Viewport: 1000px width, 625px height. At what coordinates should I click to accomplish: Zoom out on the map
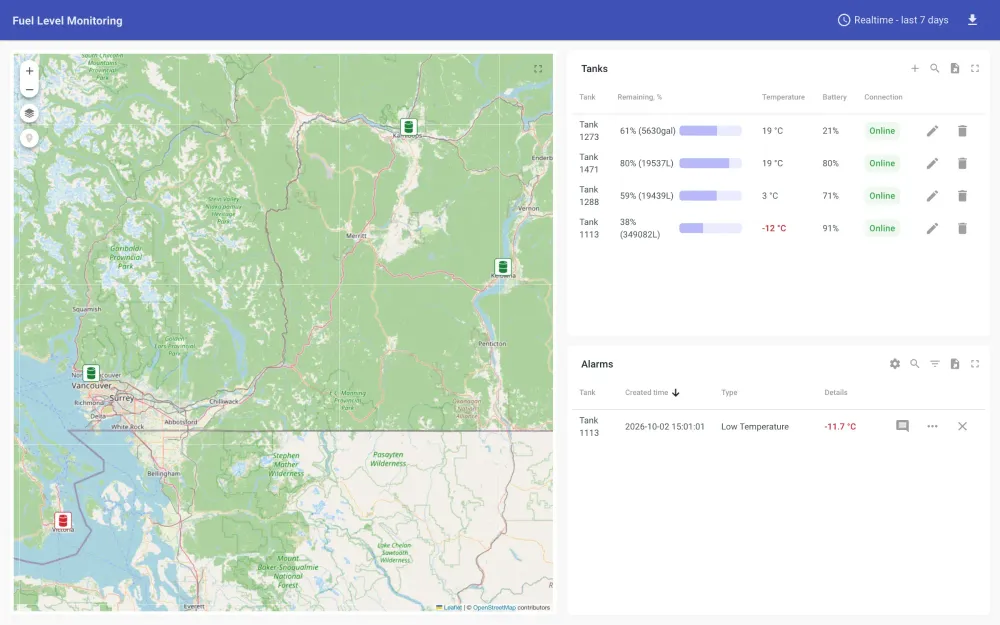pos(29,89)
